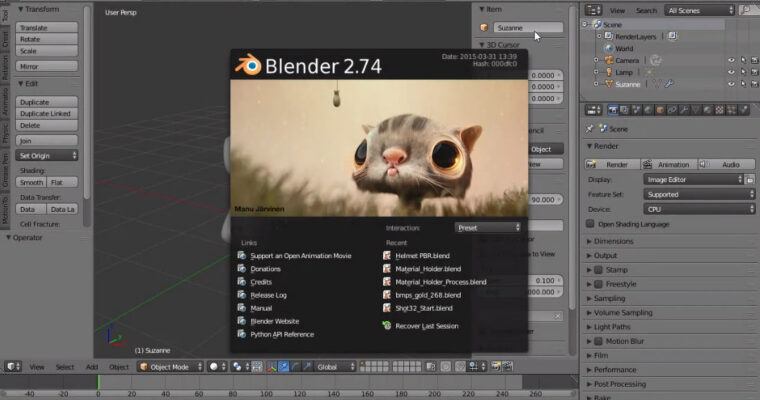Open the Display Image Editor dropdown
Screen dimensions: 760x400
point(694,179)
